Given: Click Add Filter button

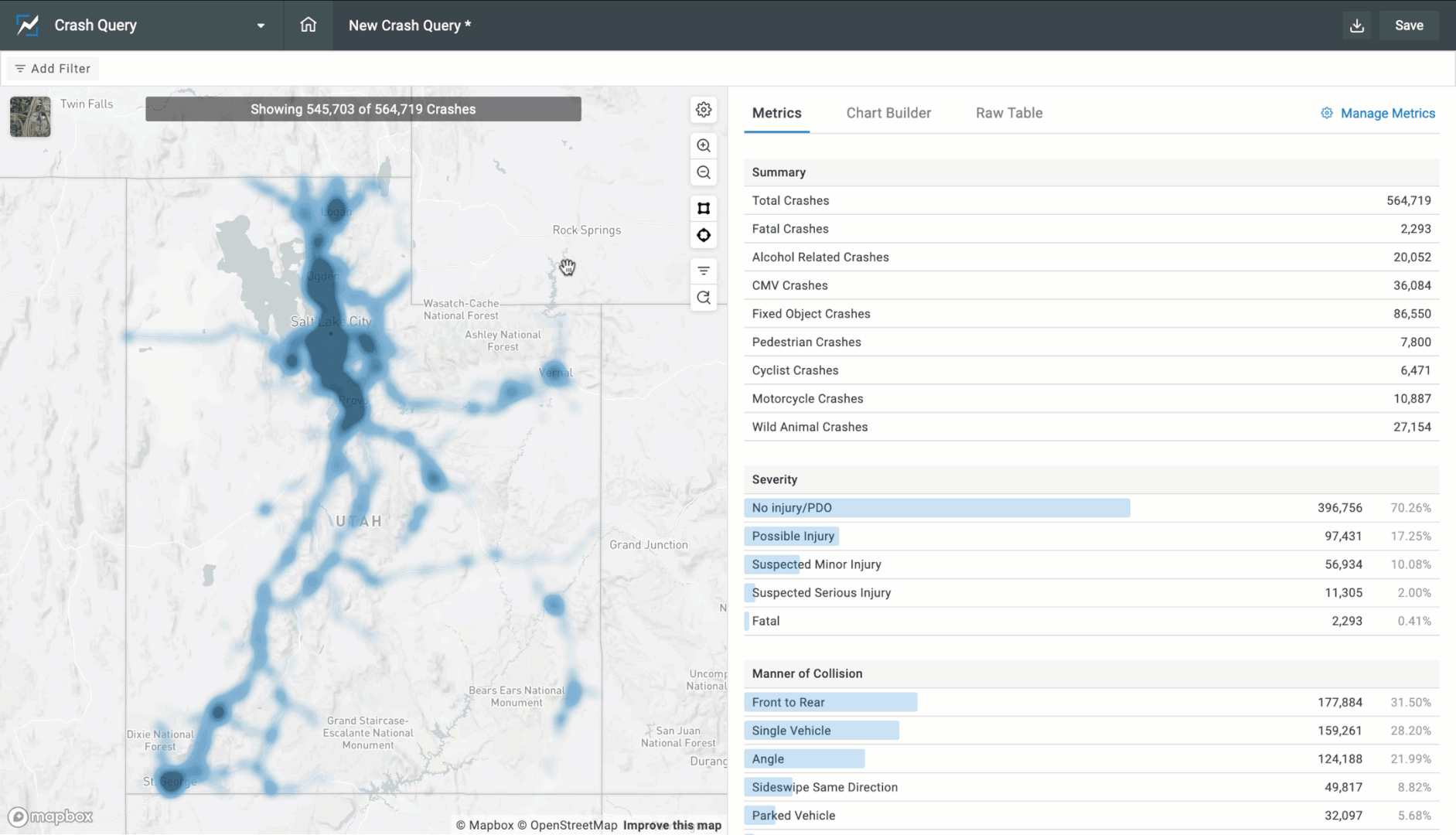Looking at the screenshot, I should coord(53,68).
